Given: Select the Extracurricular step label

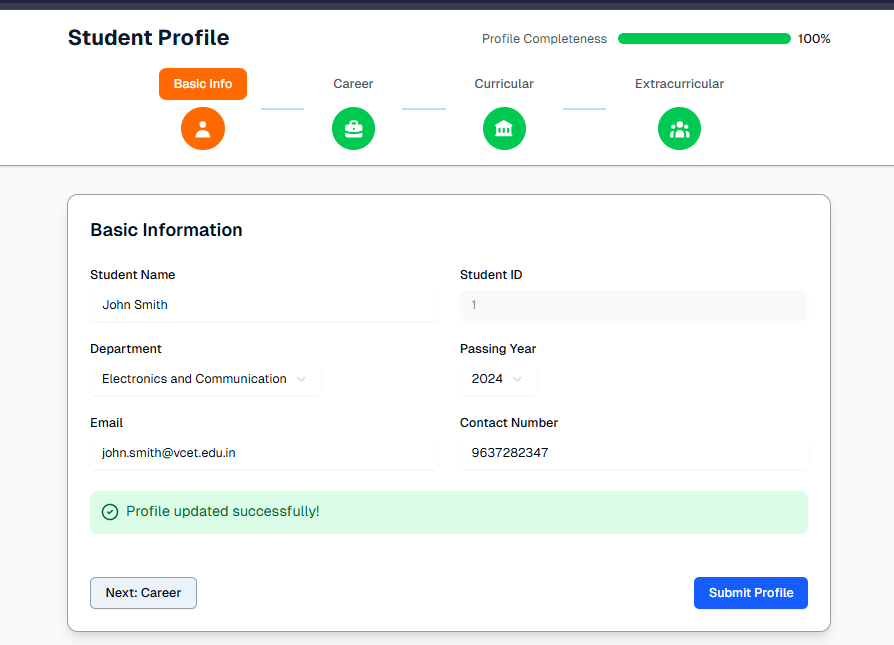Looking at the screenshot, I should (679, 84).
